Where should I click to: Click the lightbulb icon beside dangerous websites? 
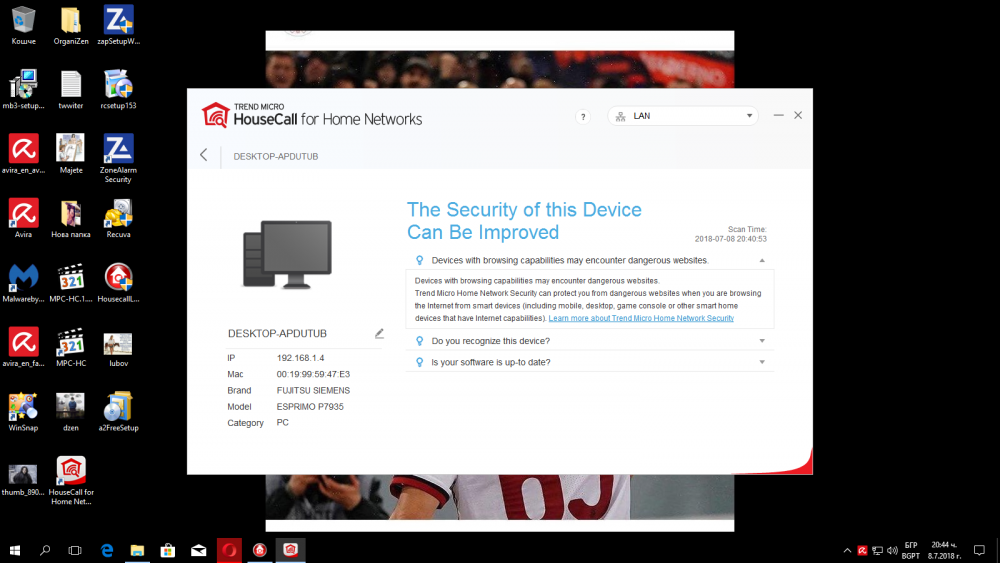click(419, 260)
